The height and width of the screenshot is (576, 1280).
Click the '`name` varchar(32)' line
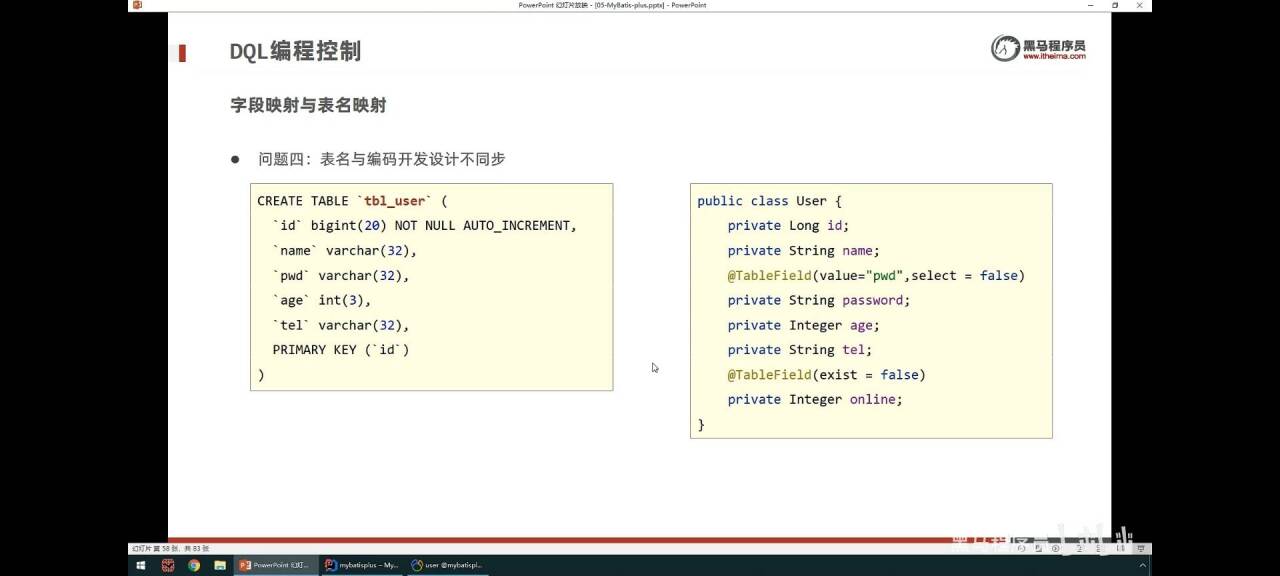[x=345, y=251]
